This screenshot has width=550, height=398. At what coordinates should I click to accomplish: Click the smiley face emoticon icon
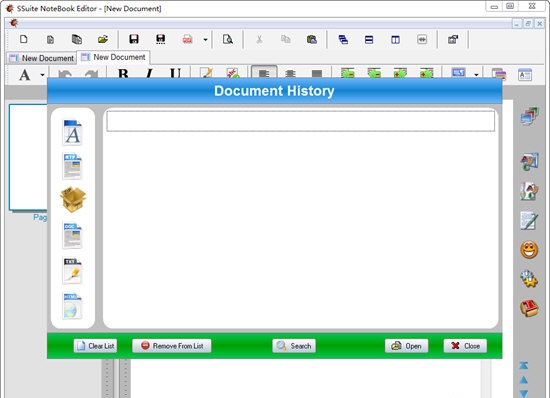click(529, 250)
